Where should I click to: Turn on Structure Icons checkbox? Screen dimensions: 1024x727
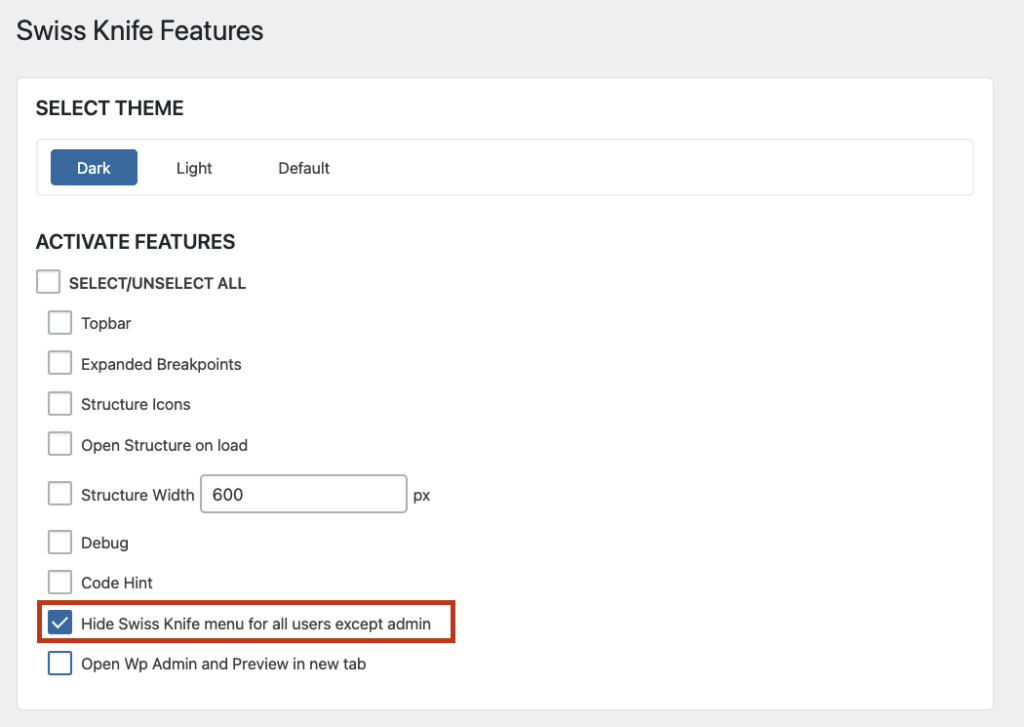[x=60, y=404]
